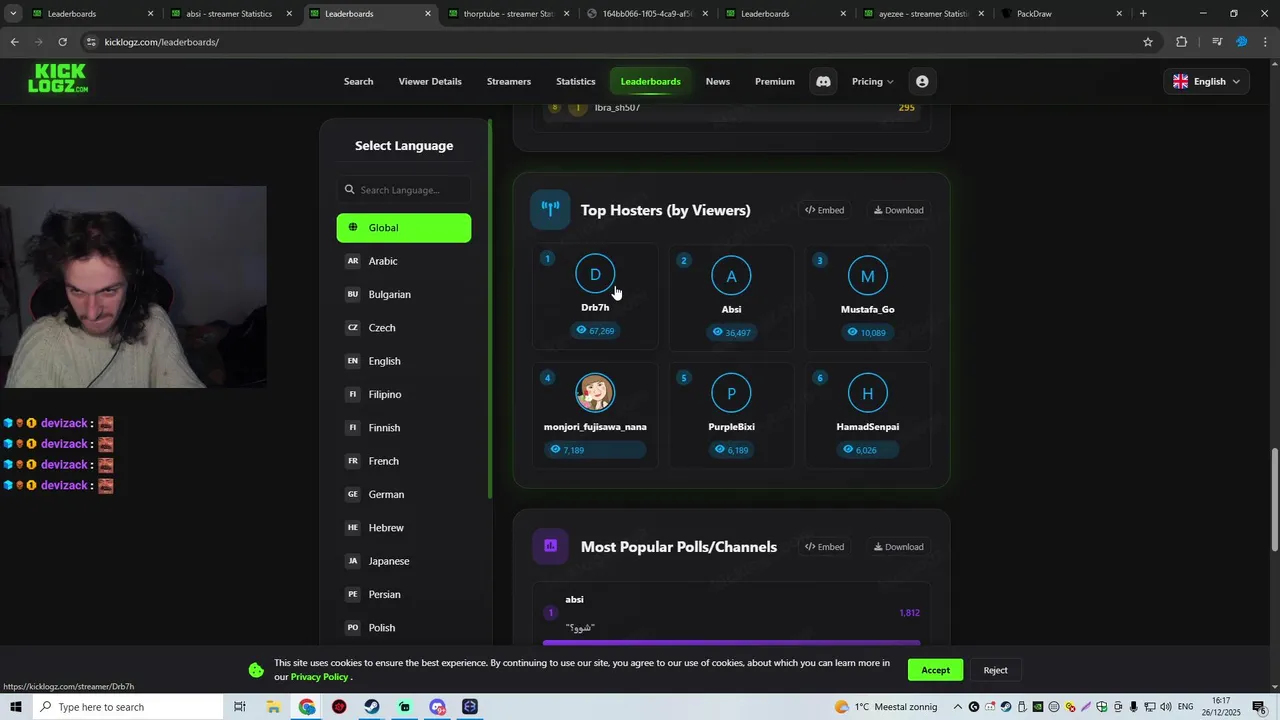Click Absi avatar circle
1280x720 pixels.
pos(731,276)
